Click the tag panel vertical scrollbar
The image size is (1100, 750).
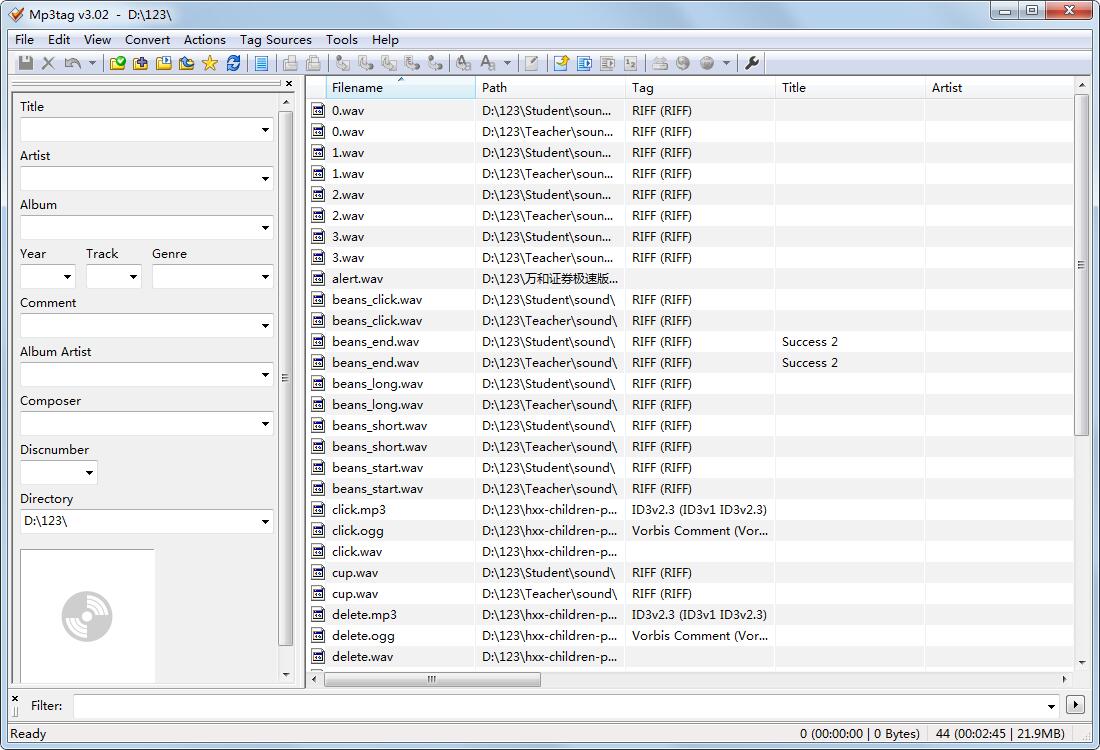coord(285,377)
